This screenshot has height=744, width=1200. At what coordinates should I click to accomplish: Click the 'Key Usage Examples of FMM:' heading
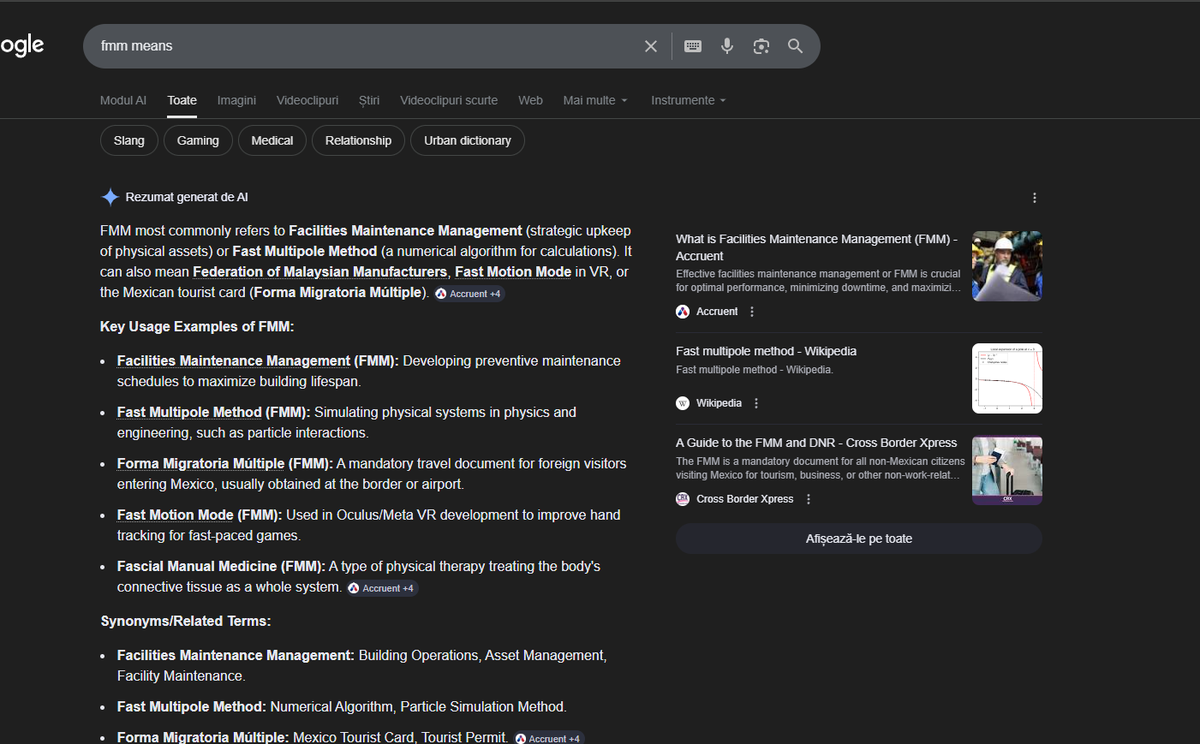(197, 327)
